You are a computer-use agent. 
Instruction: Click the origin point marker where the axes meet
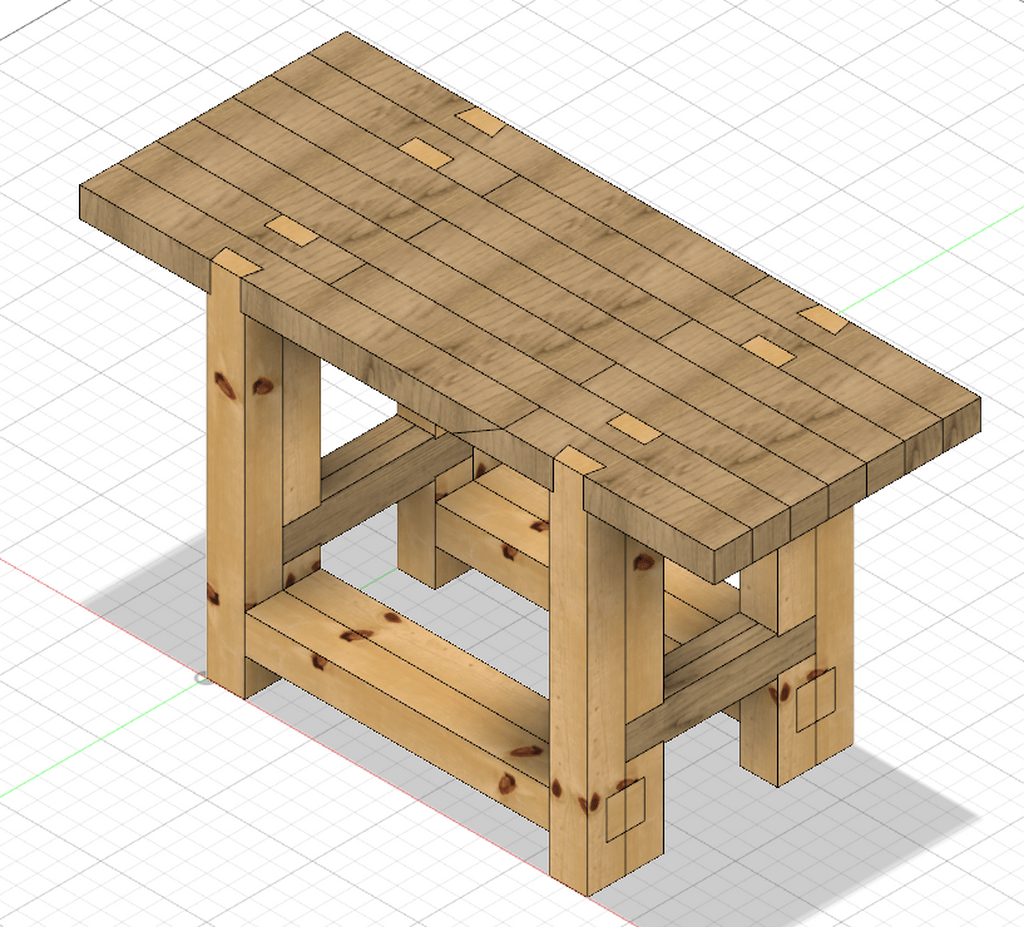click(x=202, y=678)
